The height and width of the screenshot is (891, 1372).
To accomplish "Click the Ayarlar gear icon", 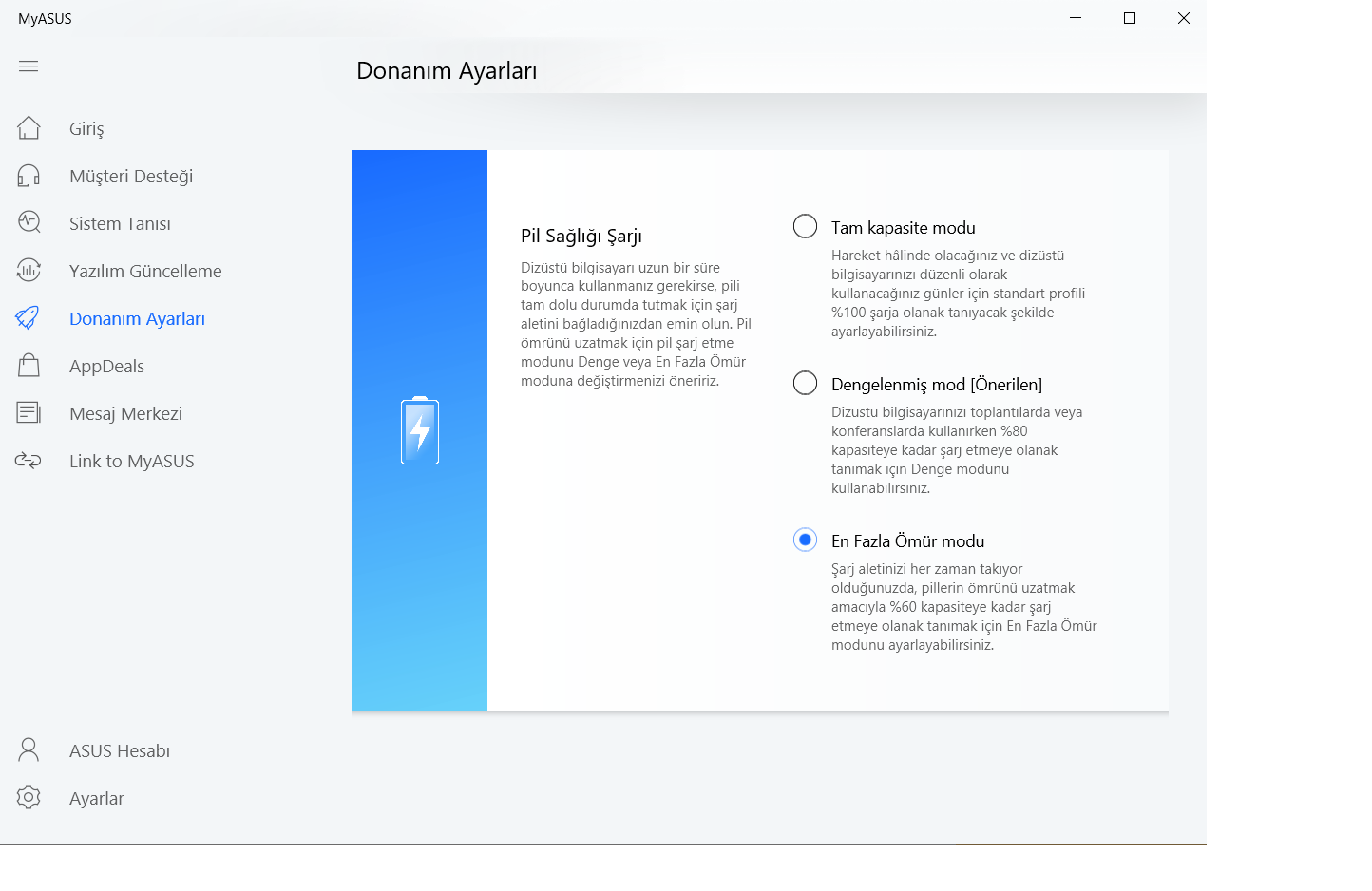I will tap(29, 797).
